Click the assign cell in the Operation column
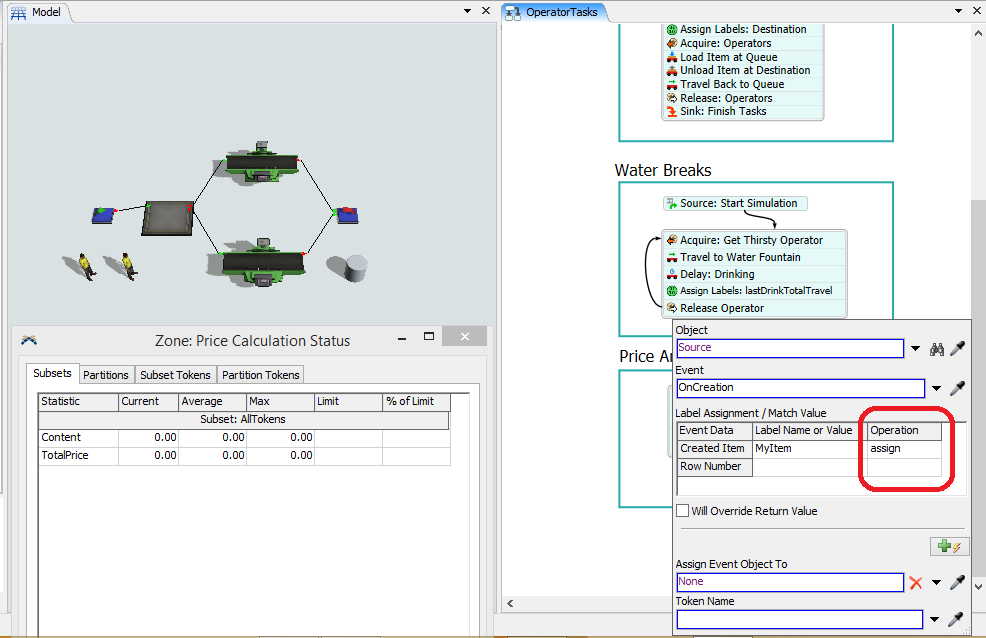Screen dimensions: 986x638 tap(904, 448)
